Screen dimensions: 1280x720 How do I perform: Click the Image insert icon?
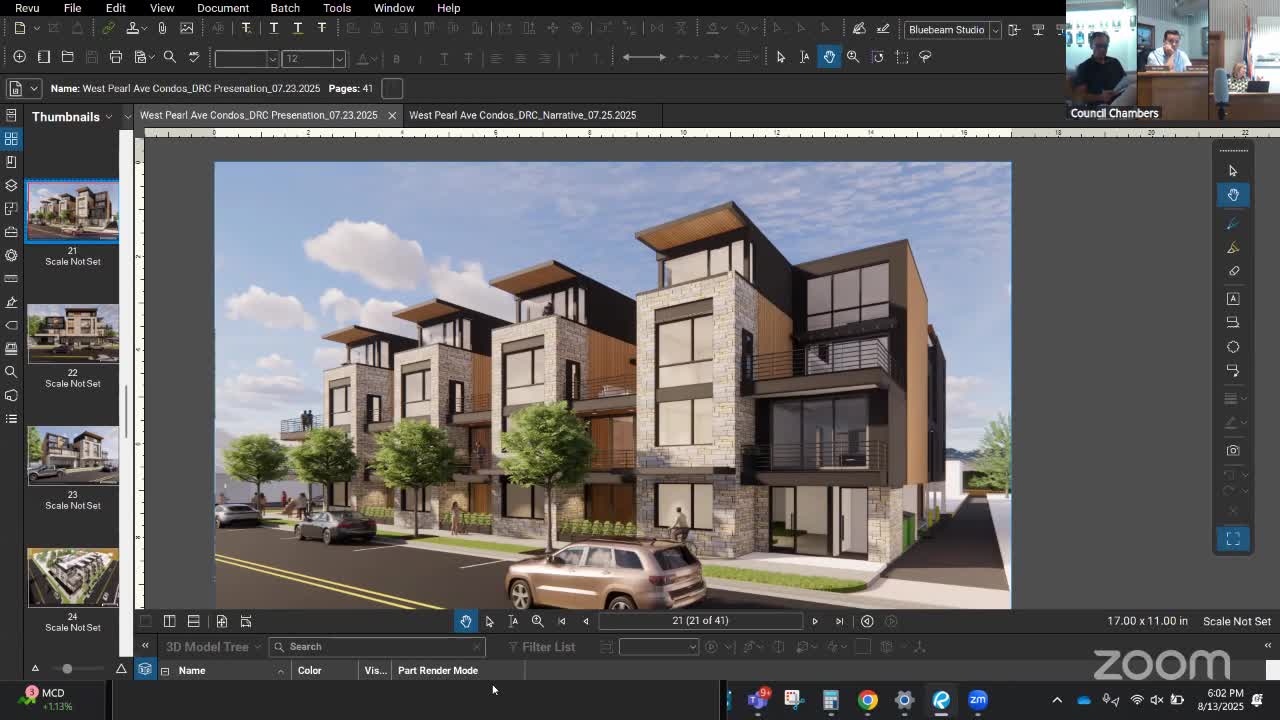[x=187, y=29]
